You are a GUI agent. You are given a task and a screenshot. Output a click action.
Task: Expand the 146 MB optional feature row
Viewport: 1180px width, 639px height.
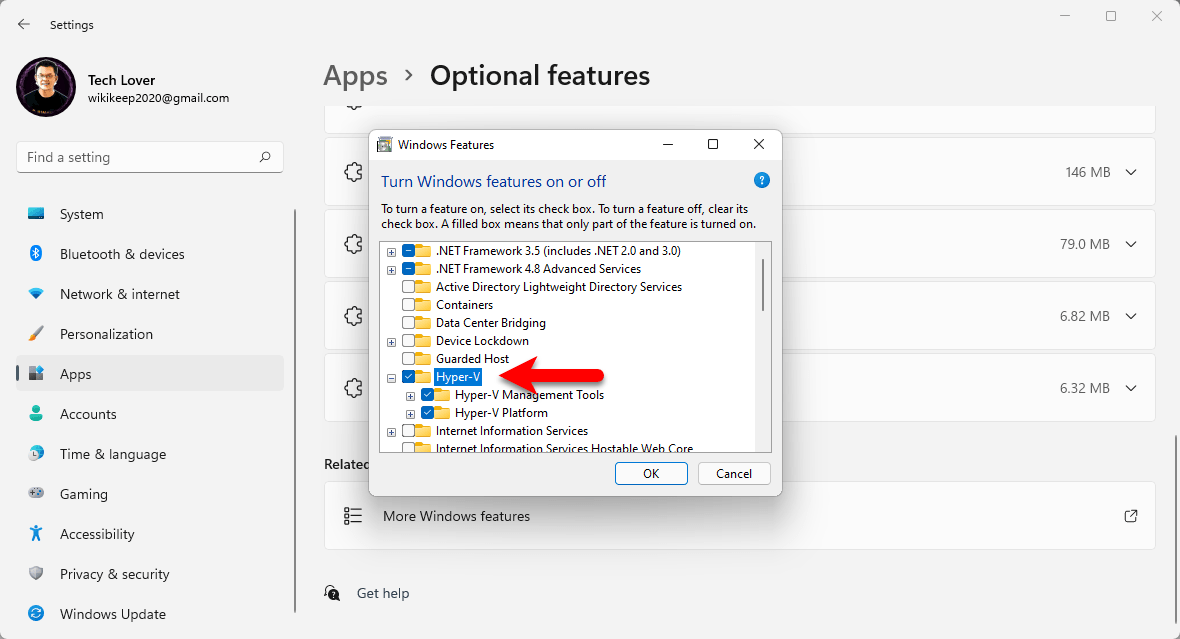[1131, 172]
